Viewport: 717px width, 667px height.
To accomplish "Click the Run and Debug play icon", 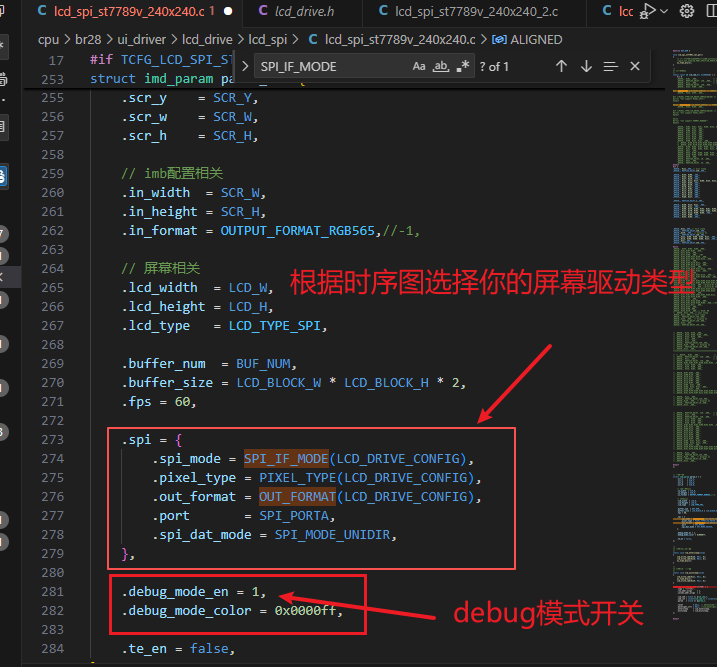I will click(647, 11).
